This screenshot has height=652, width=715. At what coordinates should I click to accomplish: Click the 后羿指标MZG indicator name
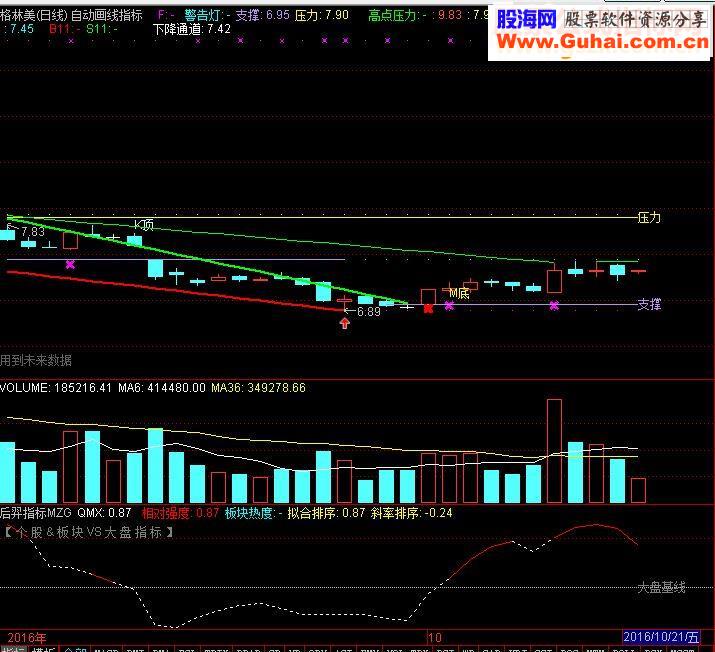click(36, 513)
